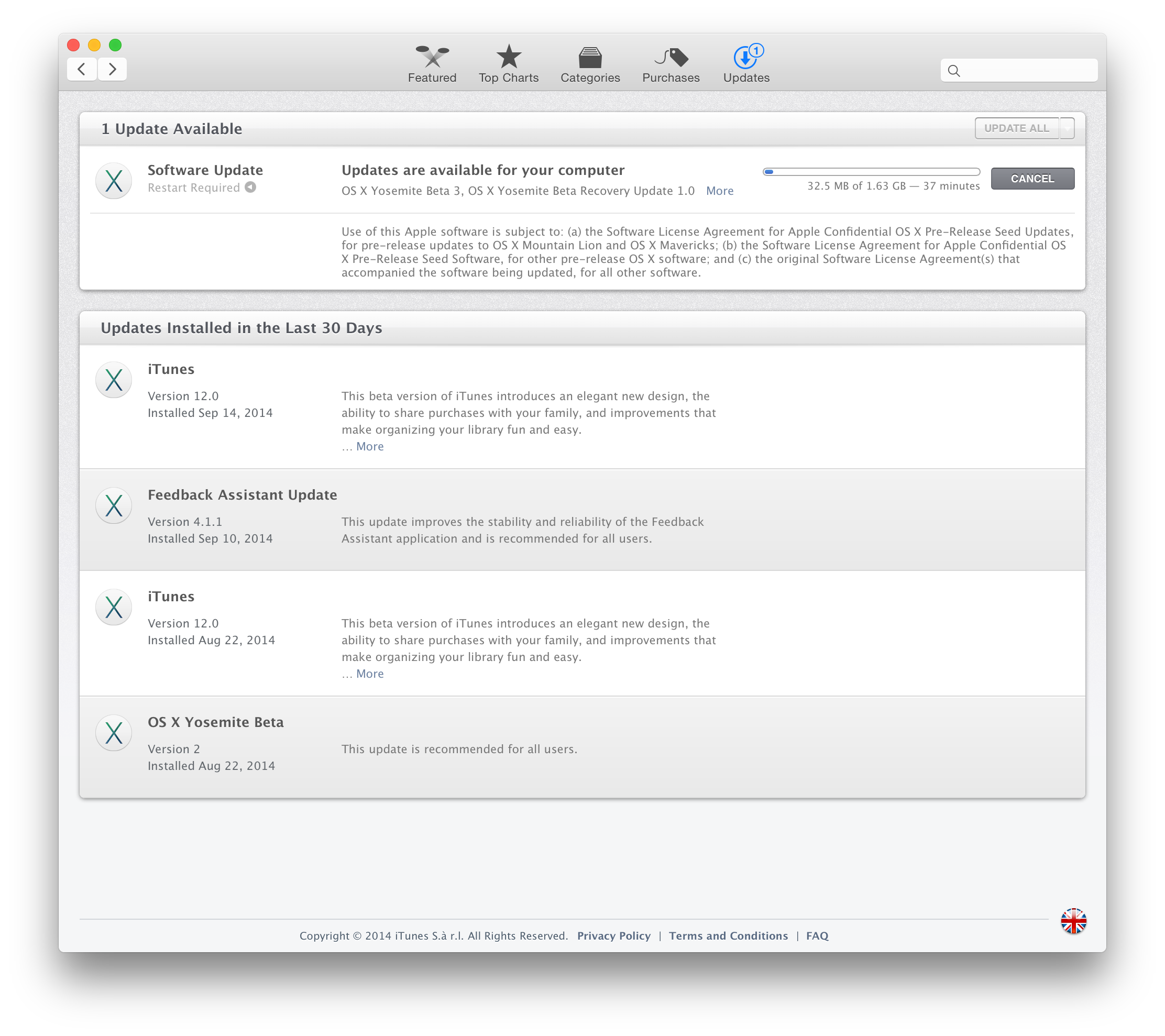
Task: Click the OS X Yosemite Beta icon
Action: tap(114, 733)
